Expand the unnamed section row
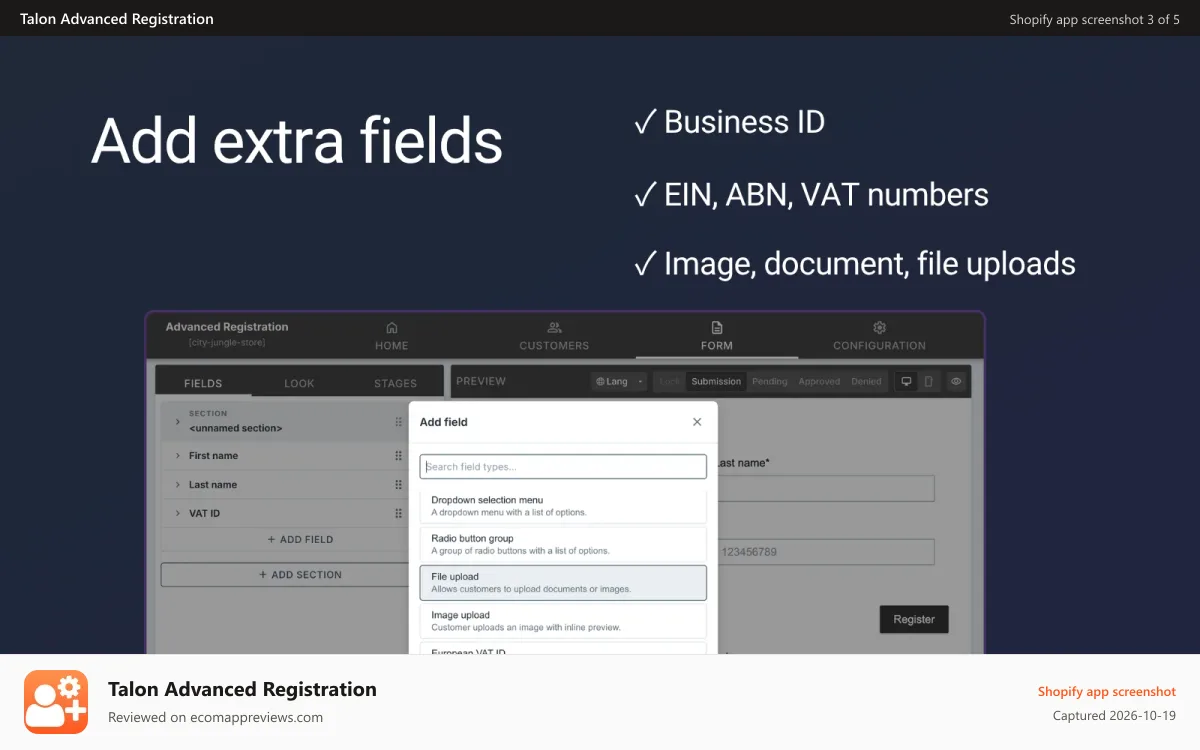The height and width of the screenshot is (750, 1200). point(178,422)
